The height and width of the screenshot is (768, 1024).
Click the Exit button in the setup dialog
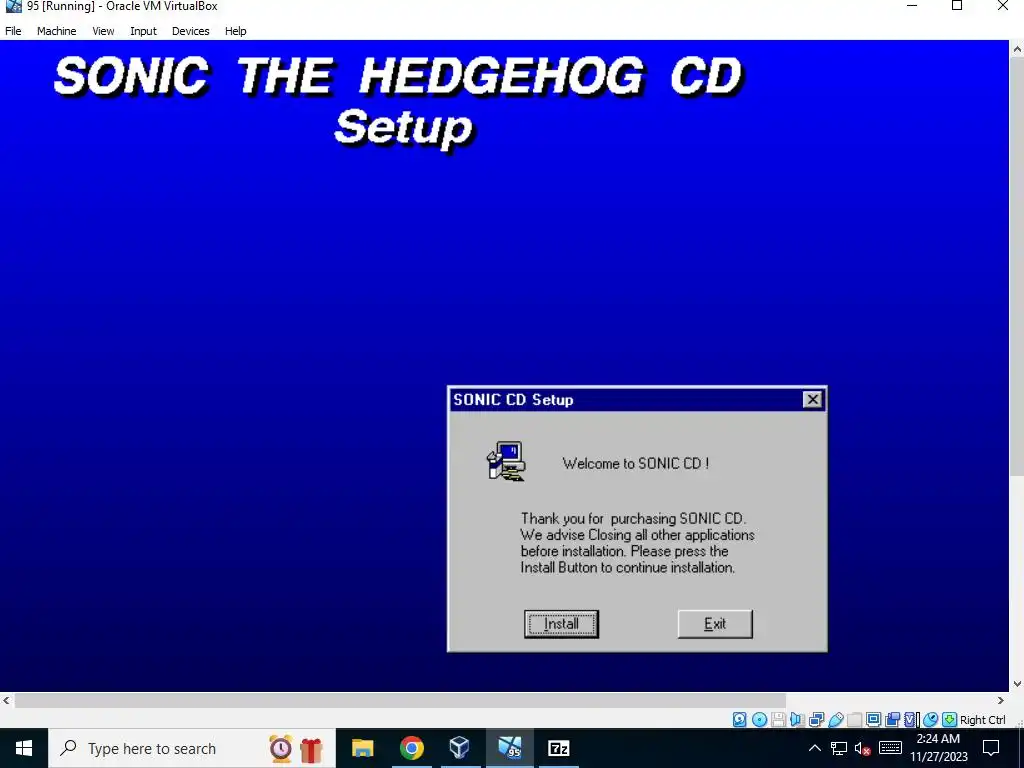click(715, 624)
